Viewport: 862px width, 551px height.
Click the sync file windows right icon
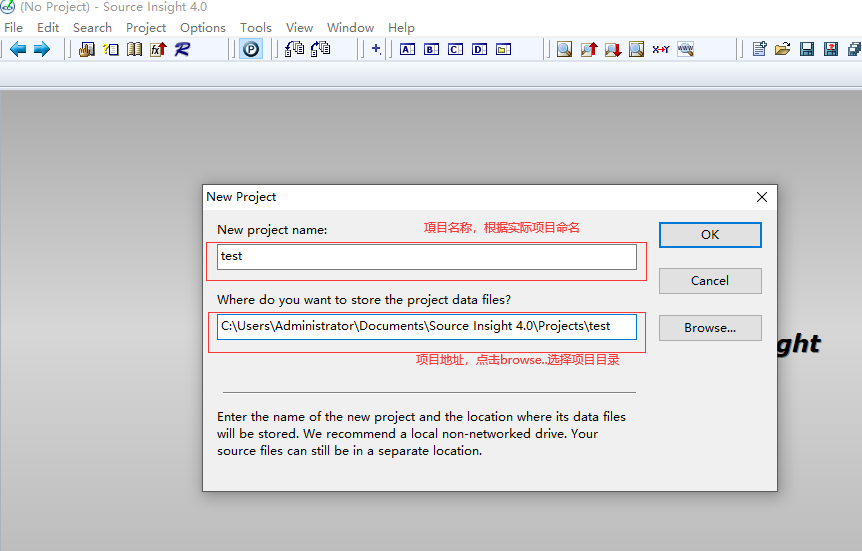pyautogui.click(x=321, y=49)
